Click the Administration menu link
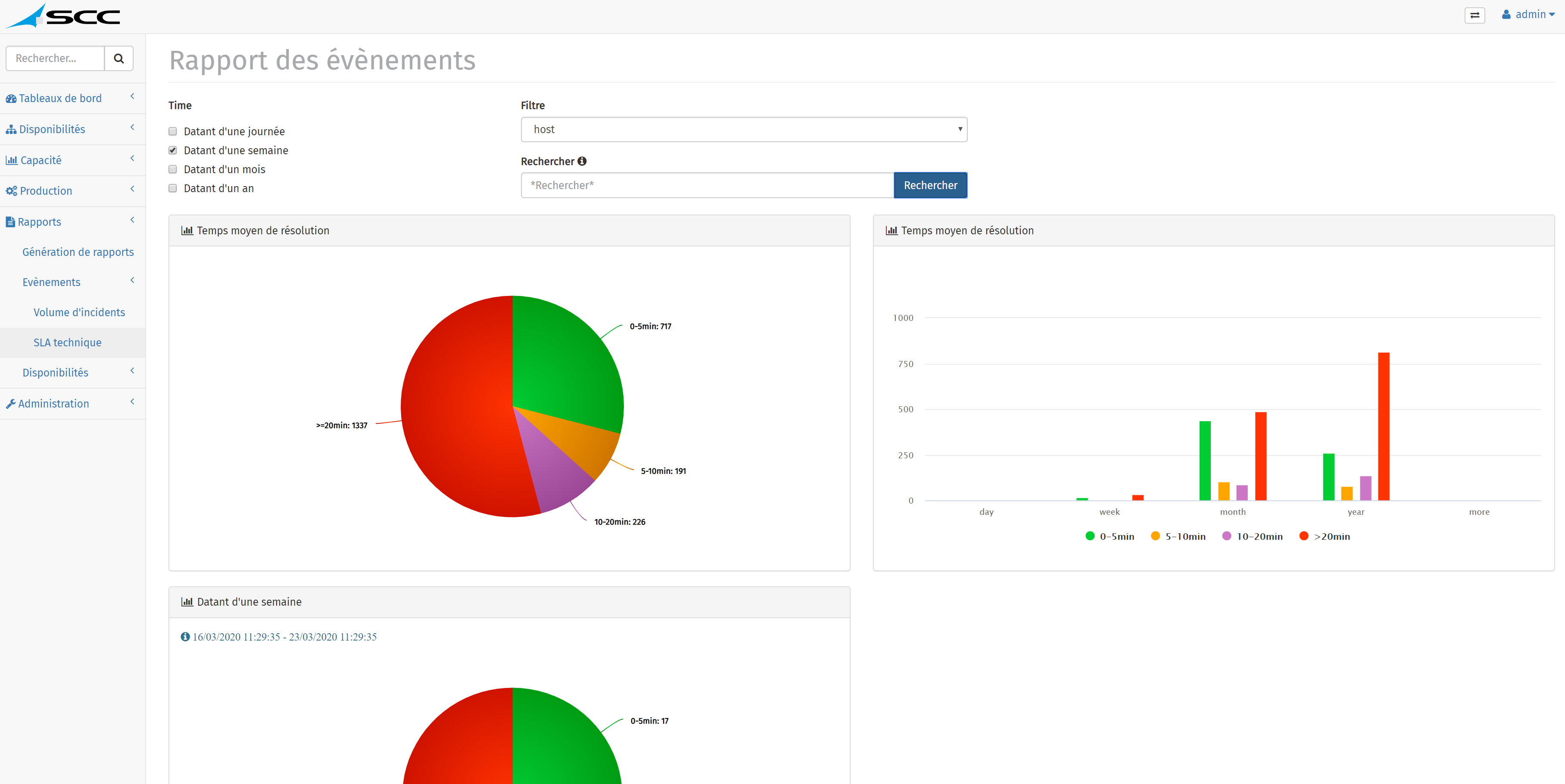The height and width of the screenshot is (784, 1565). (53, 404)
